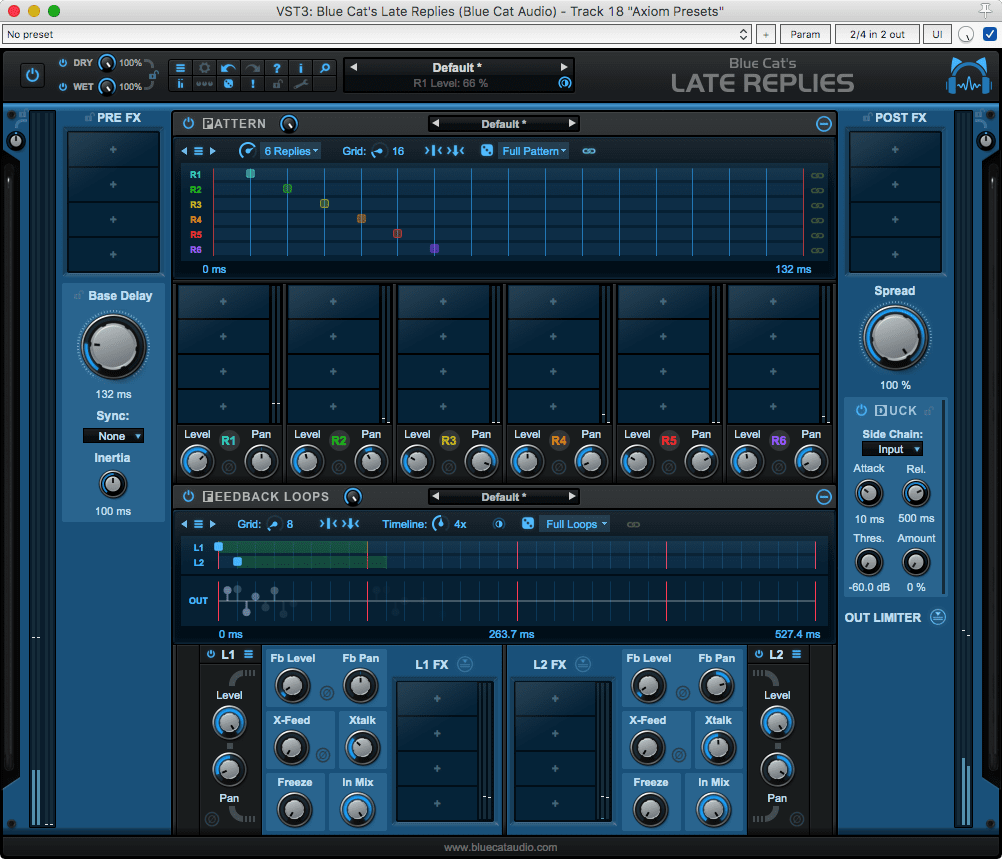Click the Param button in host bar

coord(805,34)
